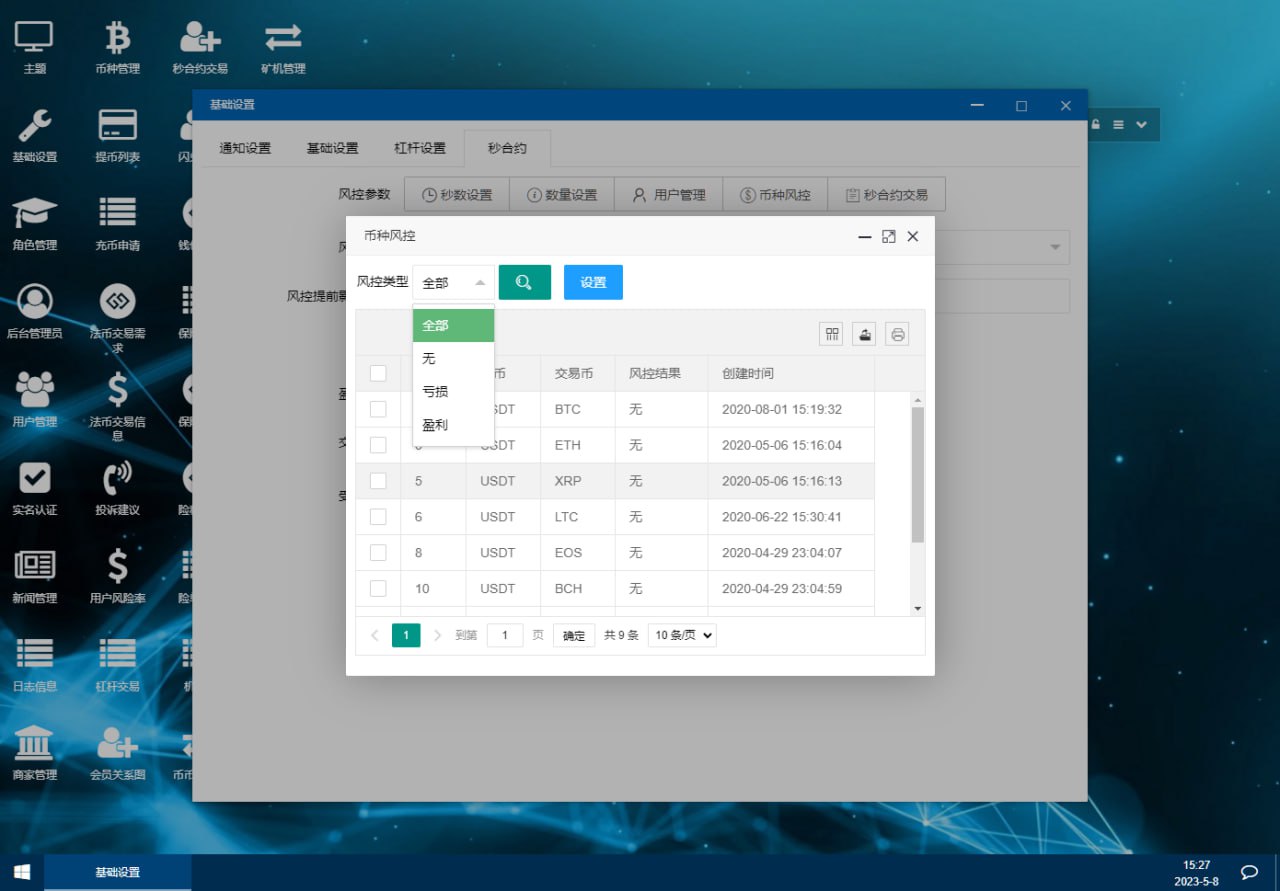Open the 日志信息 desktop icon

point(34,664)
